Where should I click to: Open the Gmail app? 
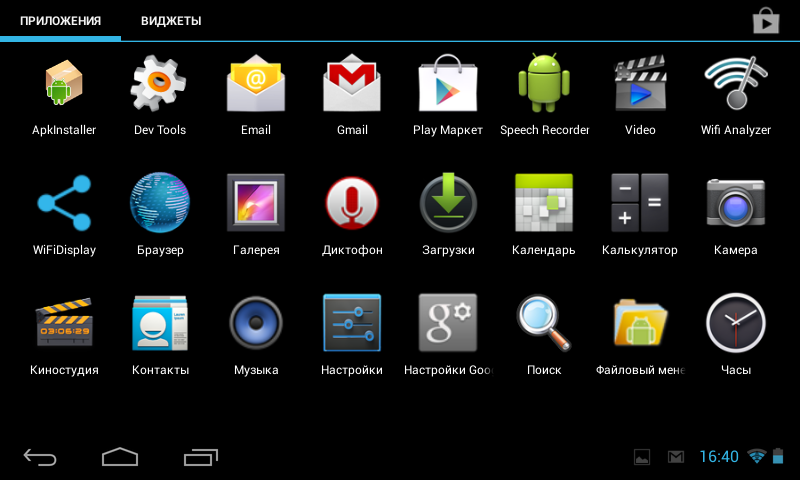(x=352, y=83)
